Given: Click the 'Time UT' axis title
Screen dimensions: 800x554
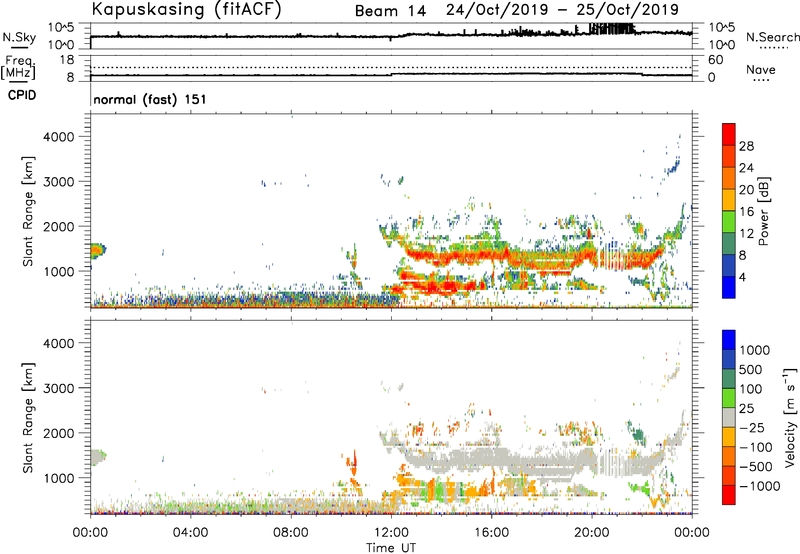Looking at the screenshot, I should click(391, 548).
